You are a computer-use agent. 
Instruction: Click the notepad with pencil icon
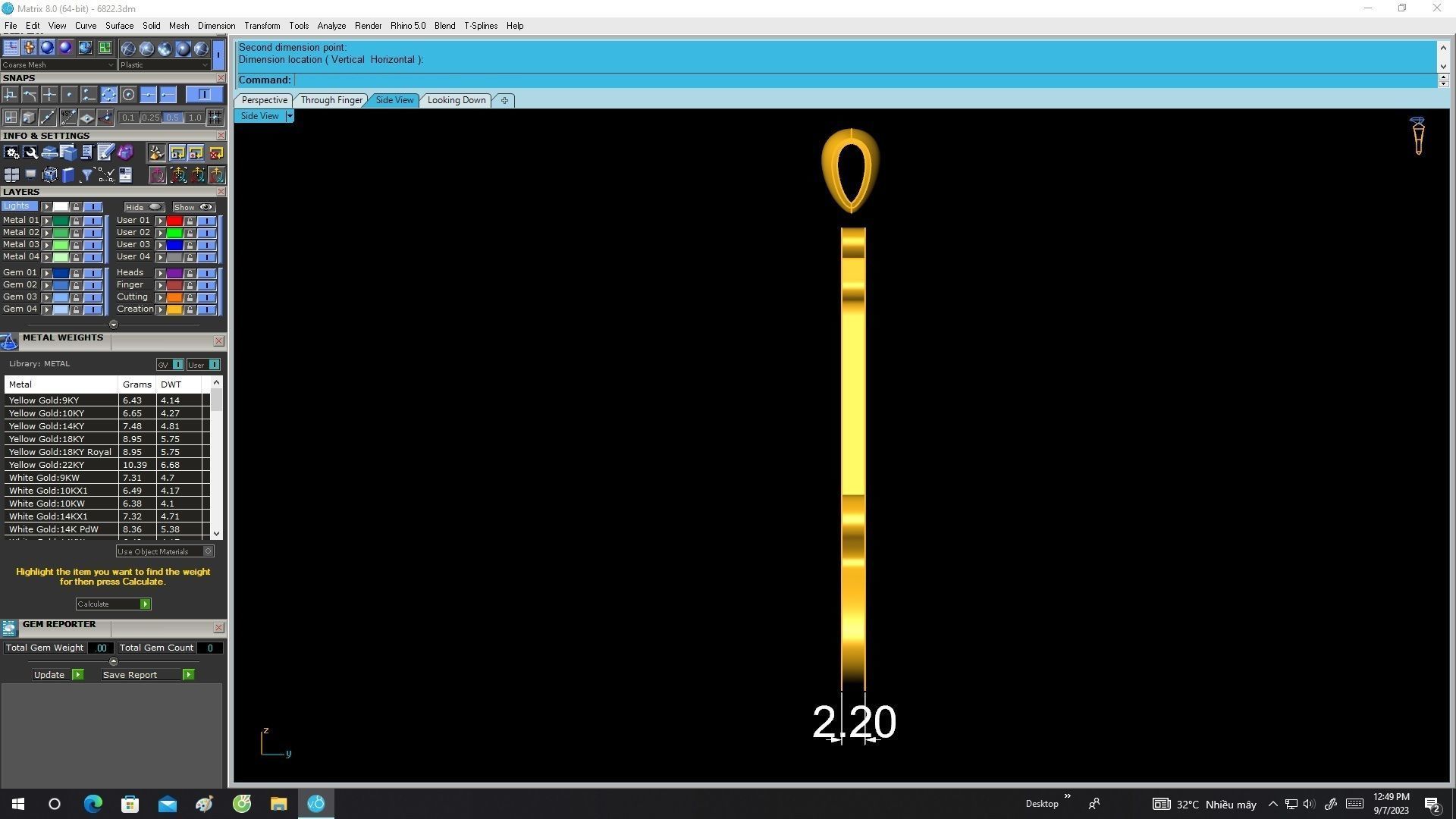(x=105, y=153)
